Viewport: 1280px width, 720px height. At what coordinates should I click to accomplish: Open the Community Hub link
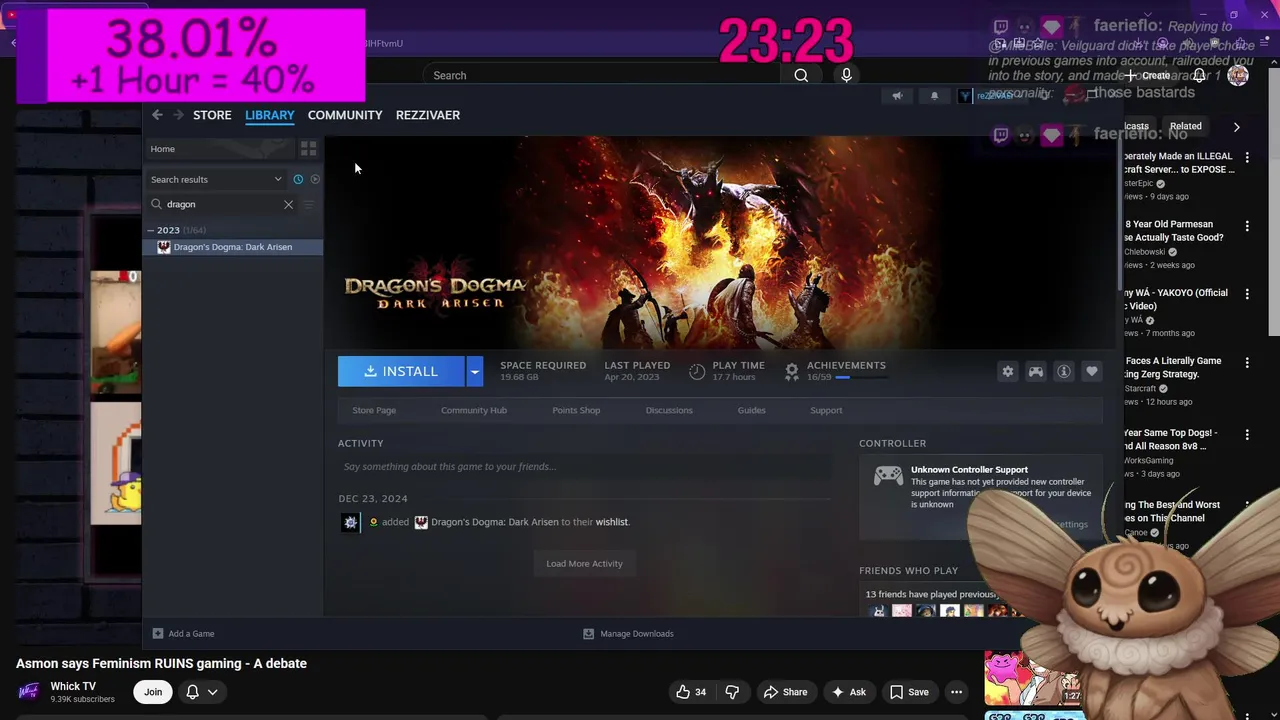474,410
